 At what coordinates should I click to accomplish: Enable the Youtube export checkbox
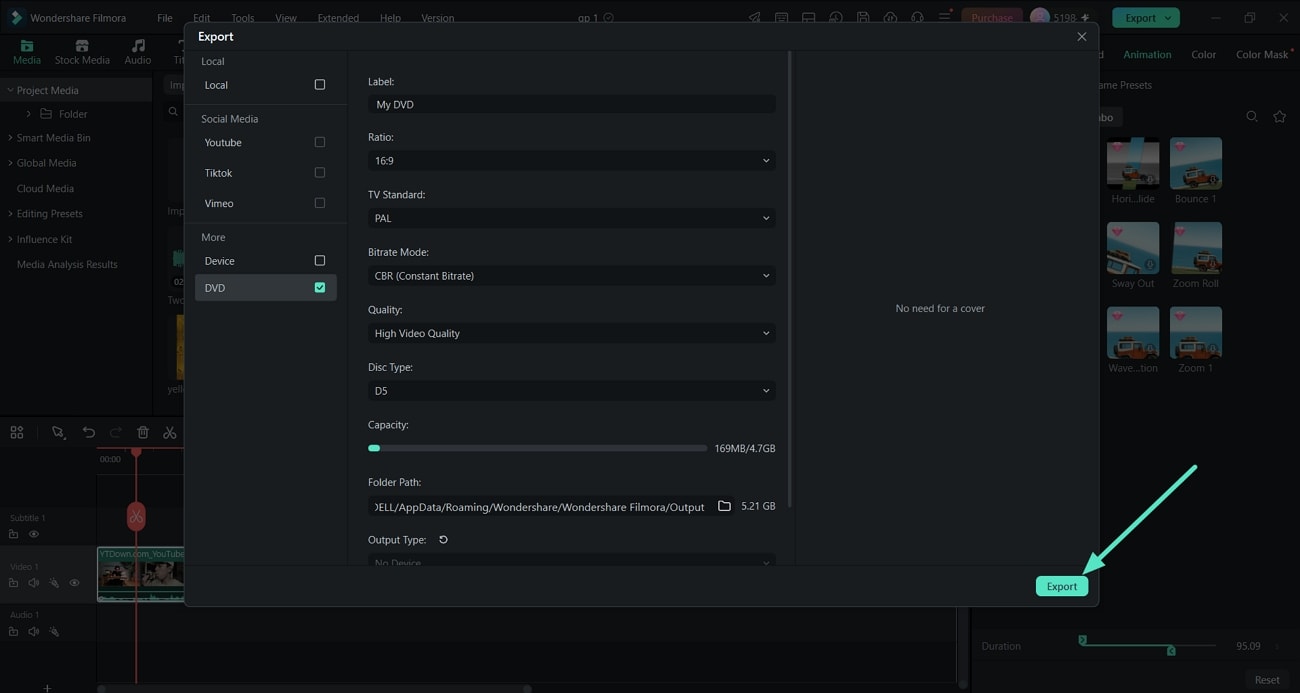pos(320,142)
